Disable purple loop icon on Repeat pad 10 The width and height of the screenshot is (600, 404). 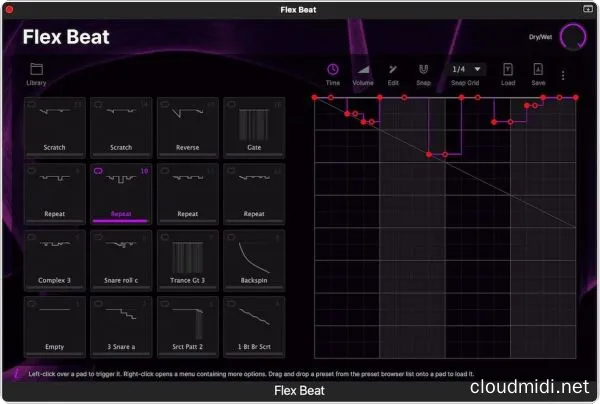pyautogui.click(x=98, y=171)
